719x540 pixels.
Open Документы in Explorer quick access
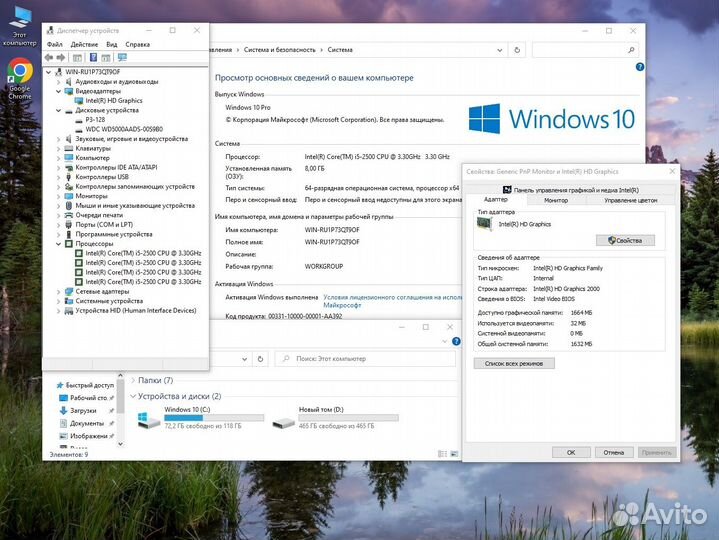coord(87,423)
